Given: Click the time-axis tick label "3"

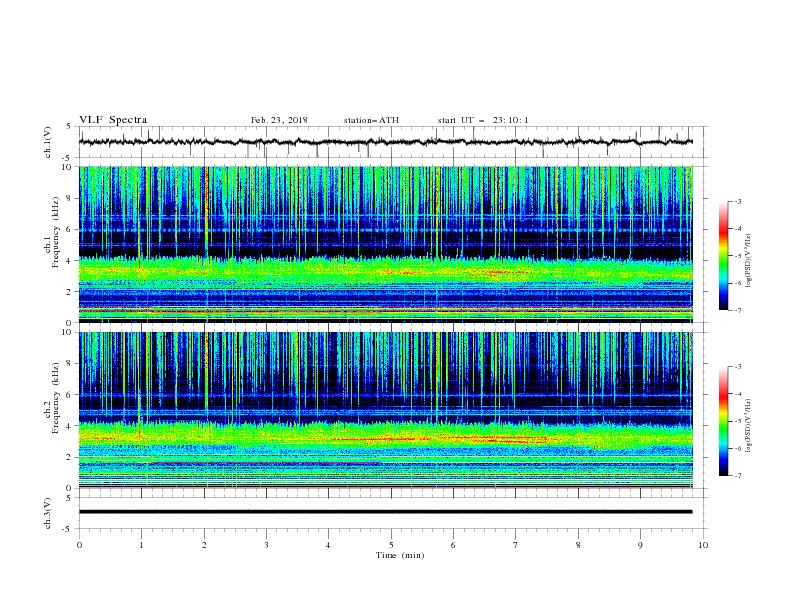Looking at the screenshot, I should point(266,545).
